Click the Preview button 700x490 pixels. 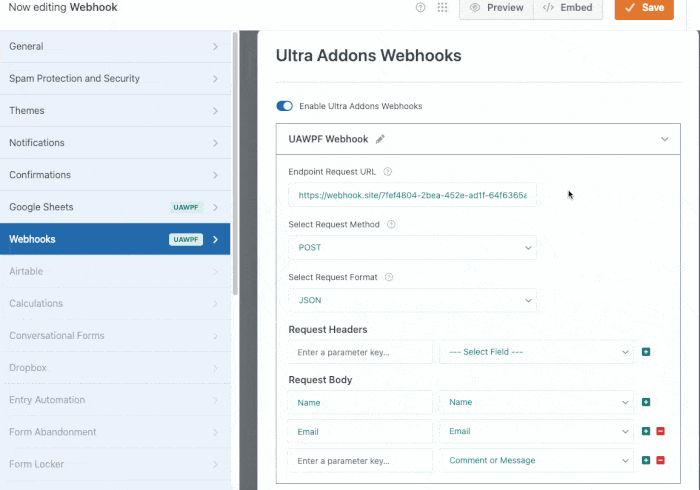tap(496, 8)
